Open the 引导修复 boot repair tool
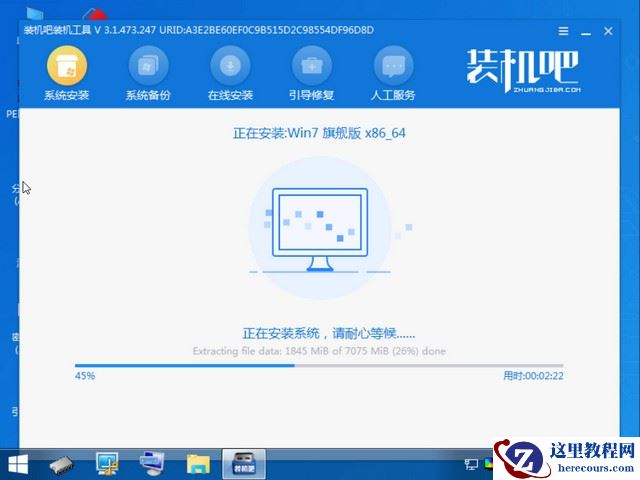 pos(312,73)
